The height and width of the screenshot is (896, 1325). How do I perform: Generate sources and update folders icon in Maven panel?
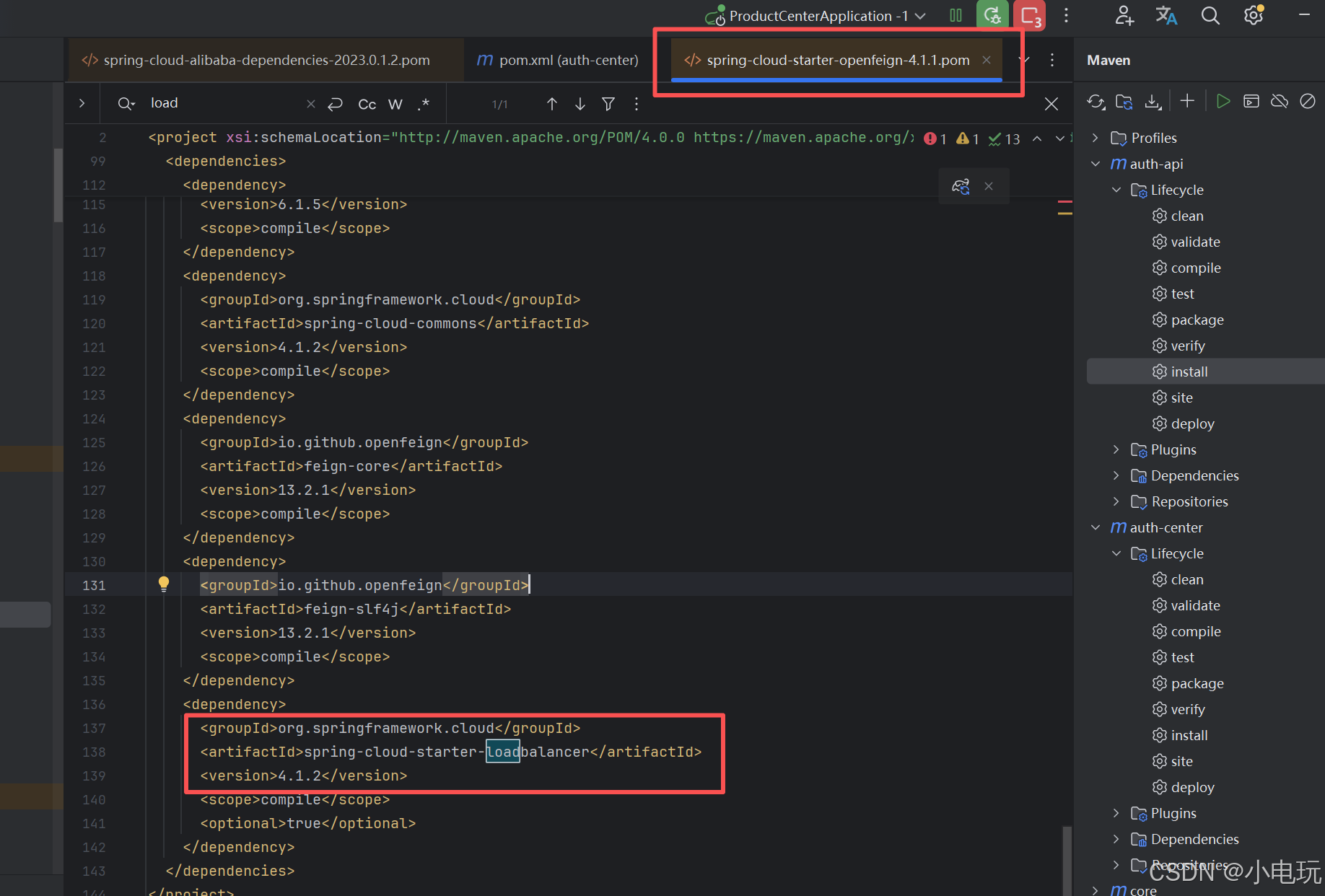pos(1124,102)
